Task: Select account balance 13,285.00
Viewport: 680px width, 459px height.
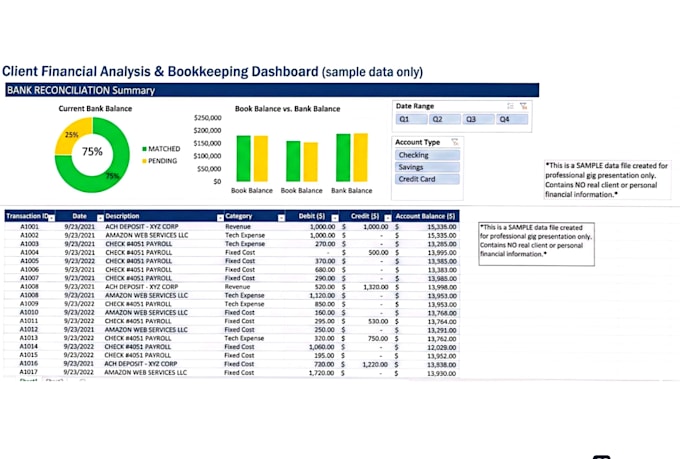Action: pos(442,244)
